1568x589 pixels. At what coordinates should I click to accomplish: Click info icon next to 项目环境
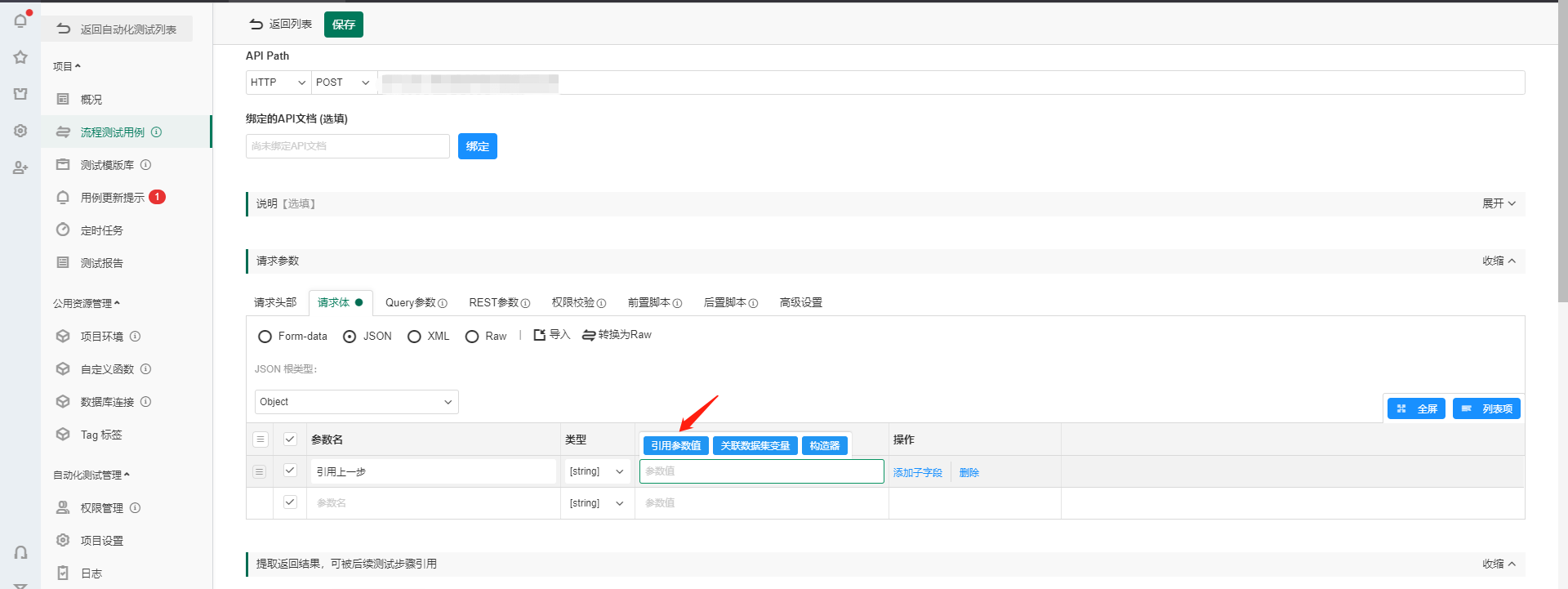pos(135,336)
